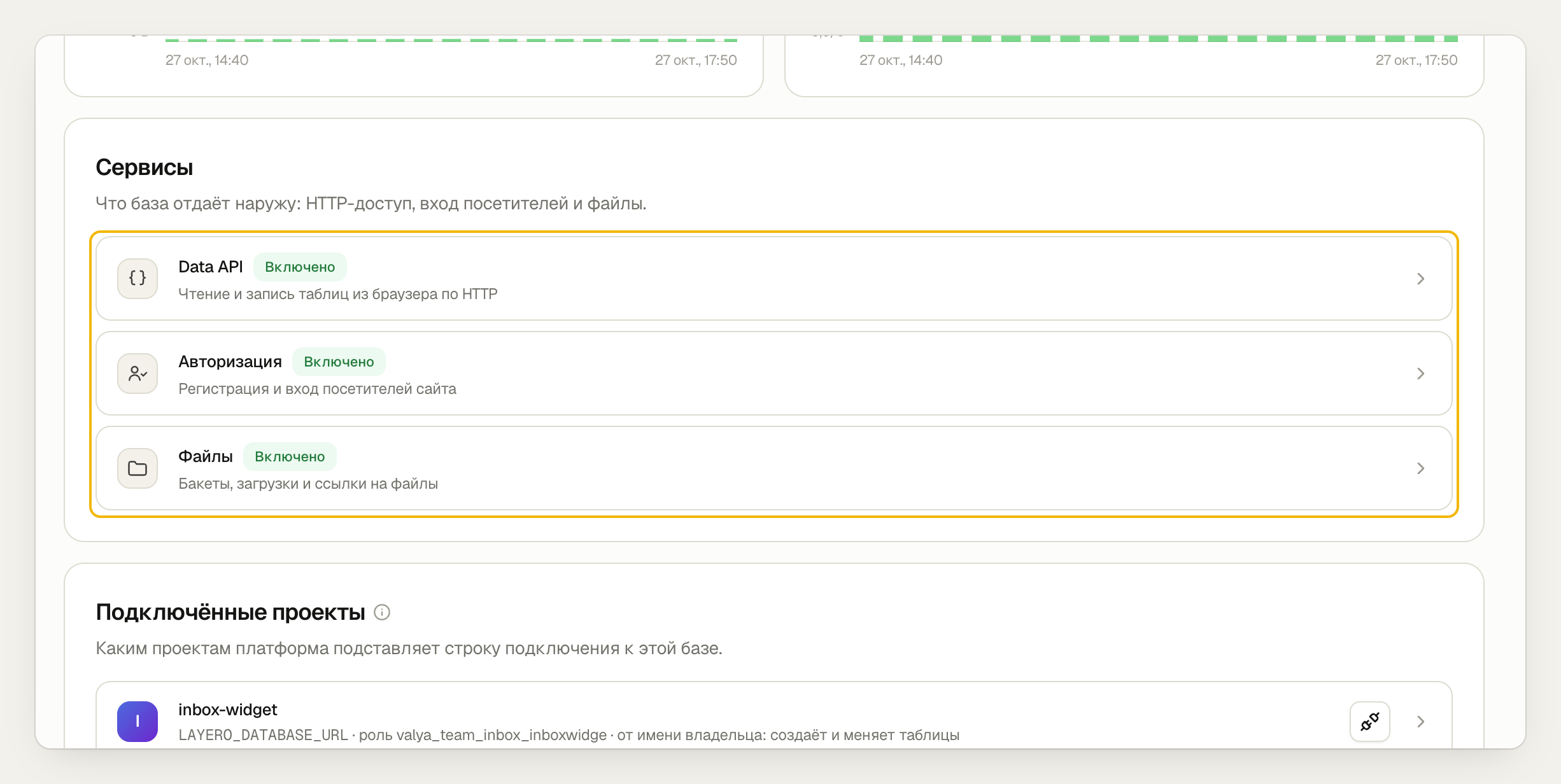
Task: Click the right chart's '27 окт., 17:50' label
Action: coord(1416,60)
